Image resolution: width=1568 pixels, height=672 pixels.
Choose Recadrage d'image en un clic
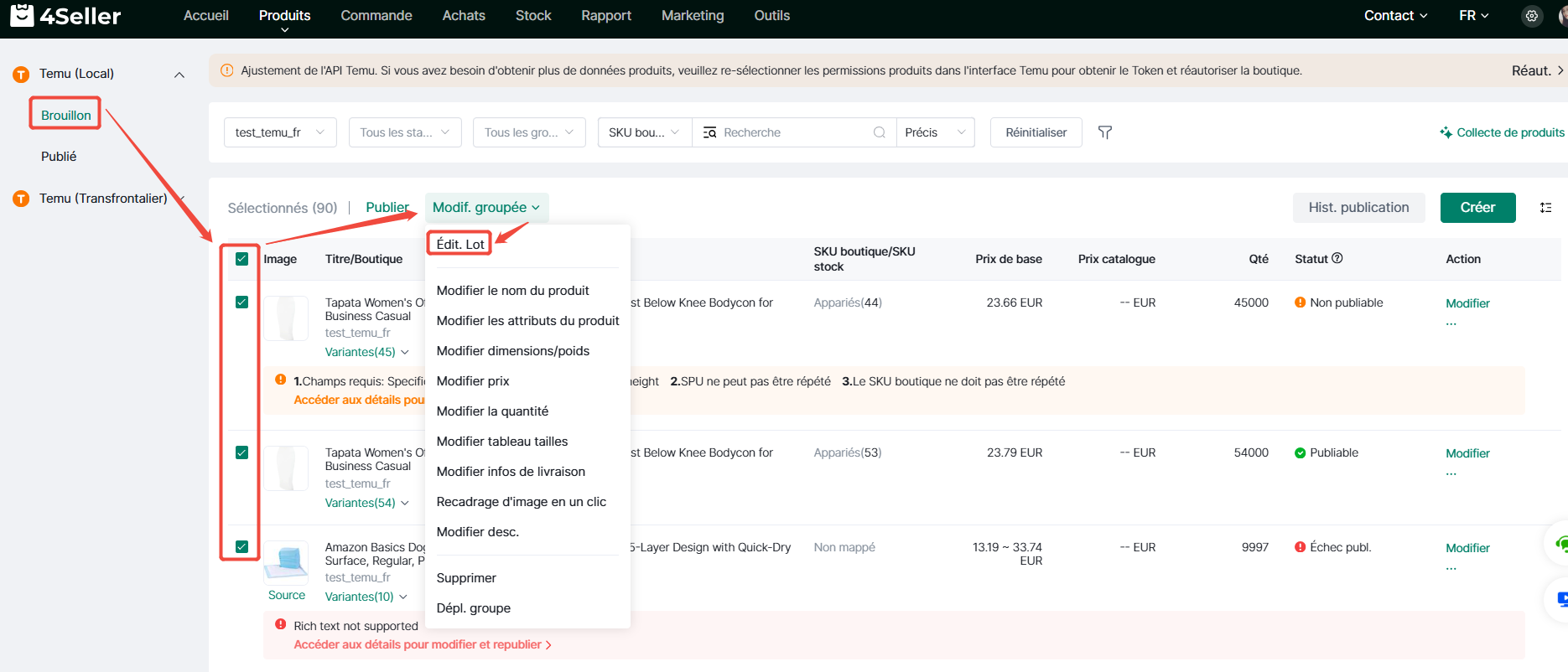(521, 502)
